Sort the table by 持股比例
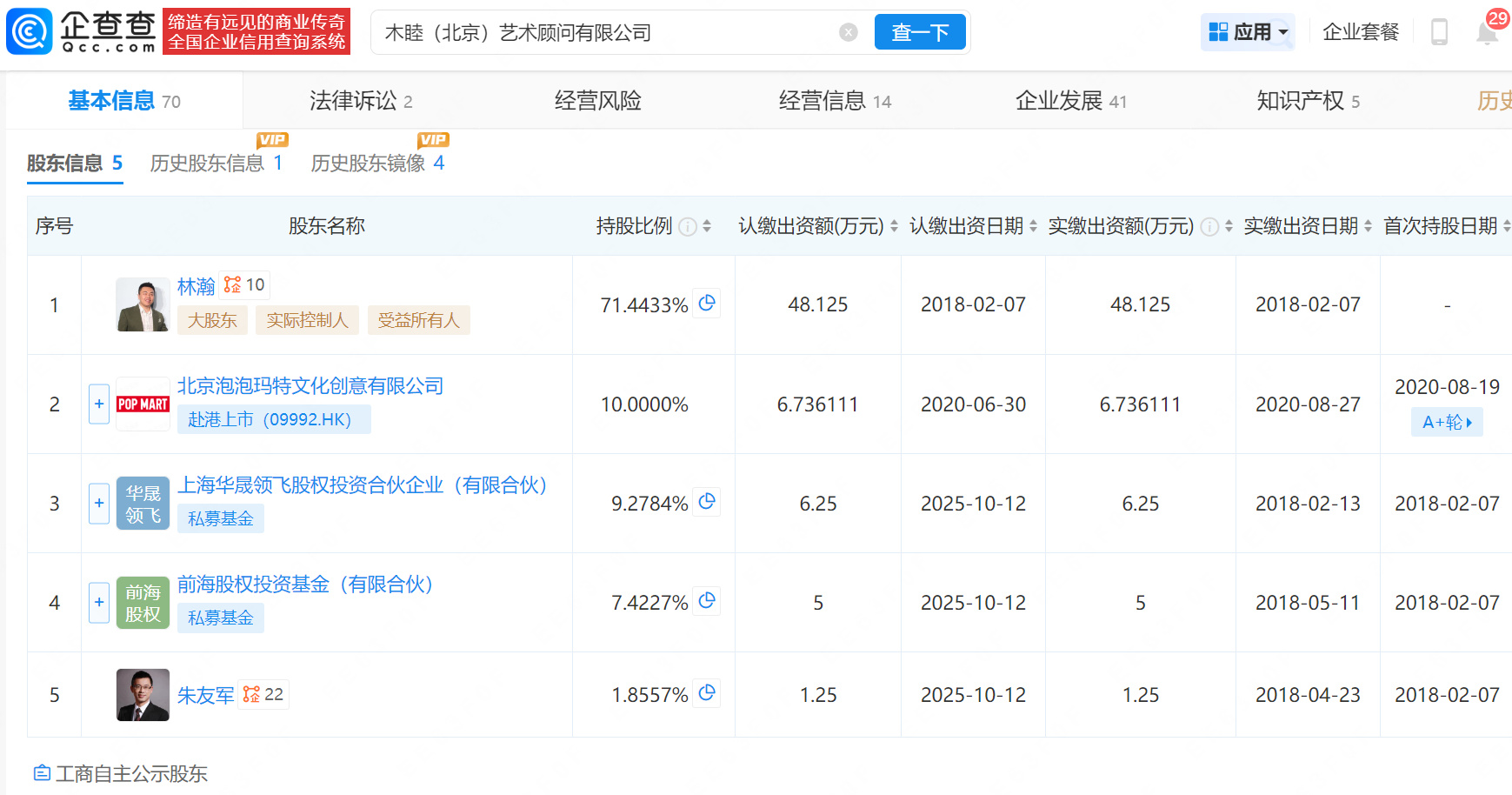This screenshot has width=1512, height=795. pyautogui.click(x=707, y=226)
